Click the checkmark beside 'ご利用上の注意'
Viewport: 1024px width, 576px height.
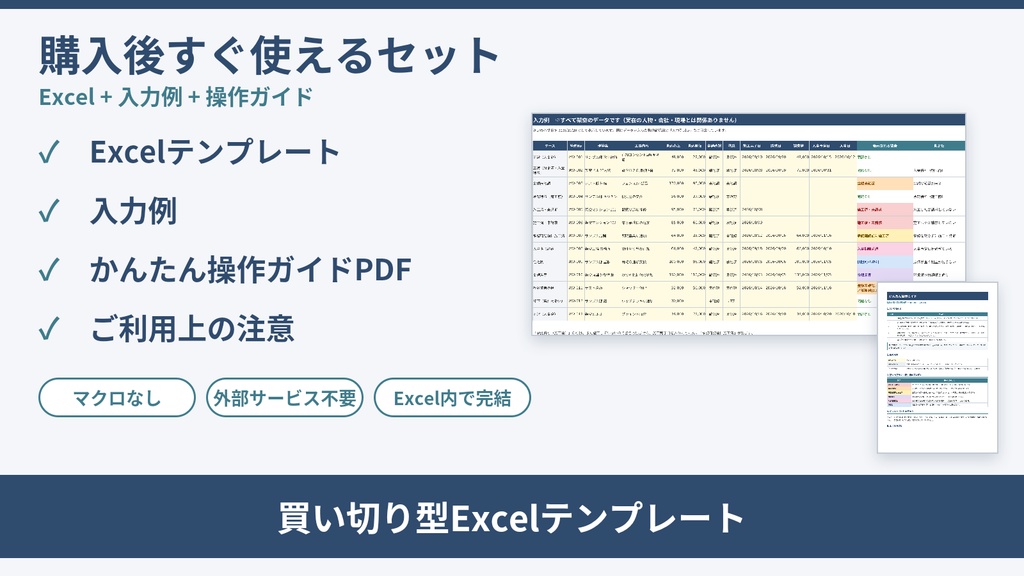50,328
